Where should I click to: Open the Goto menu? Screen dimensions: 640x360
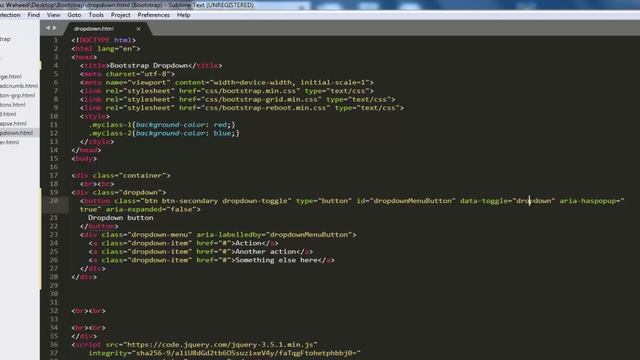tap(74, 15)
